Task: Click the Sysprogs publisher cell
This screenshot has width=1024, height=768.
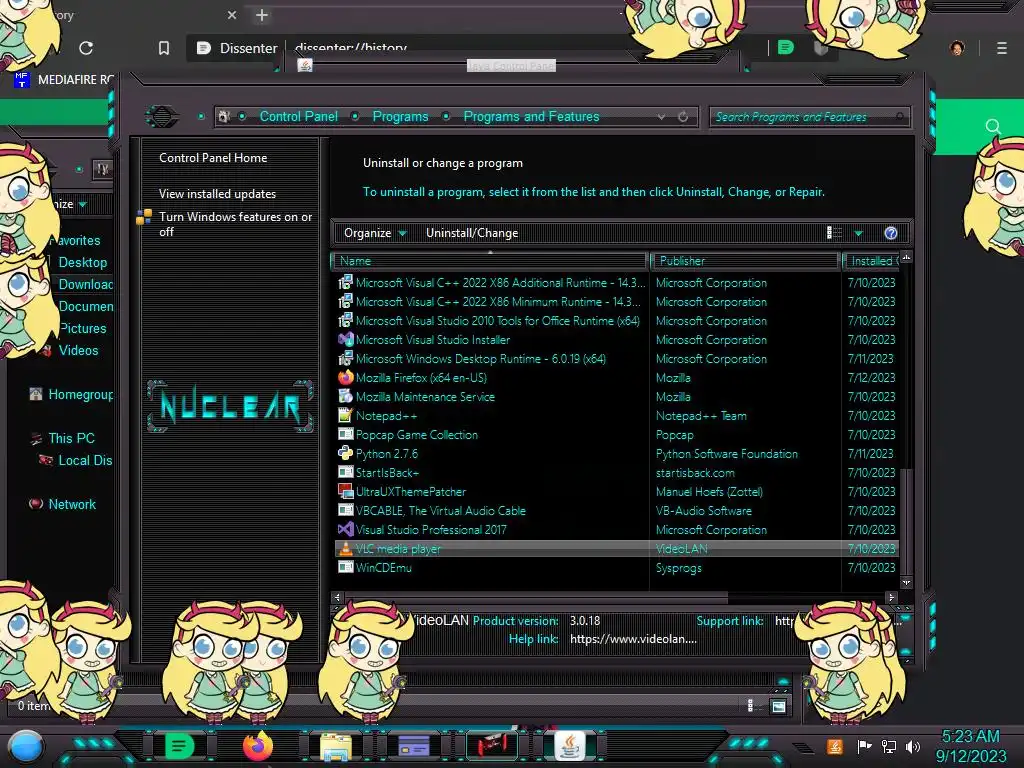Action: [x=679, y=568]
